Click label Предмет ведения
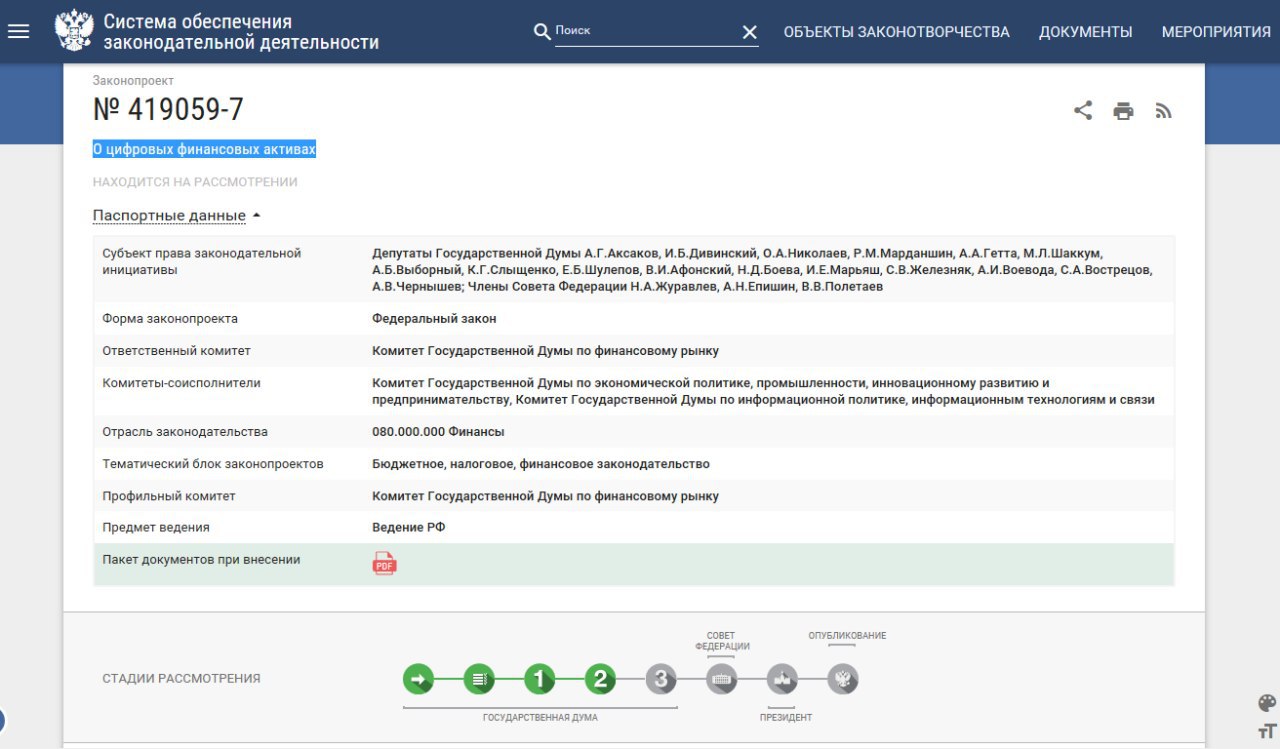1280x749 pixels. click(x=156, y=527)
